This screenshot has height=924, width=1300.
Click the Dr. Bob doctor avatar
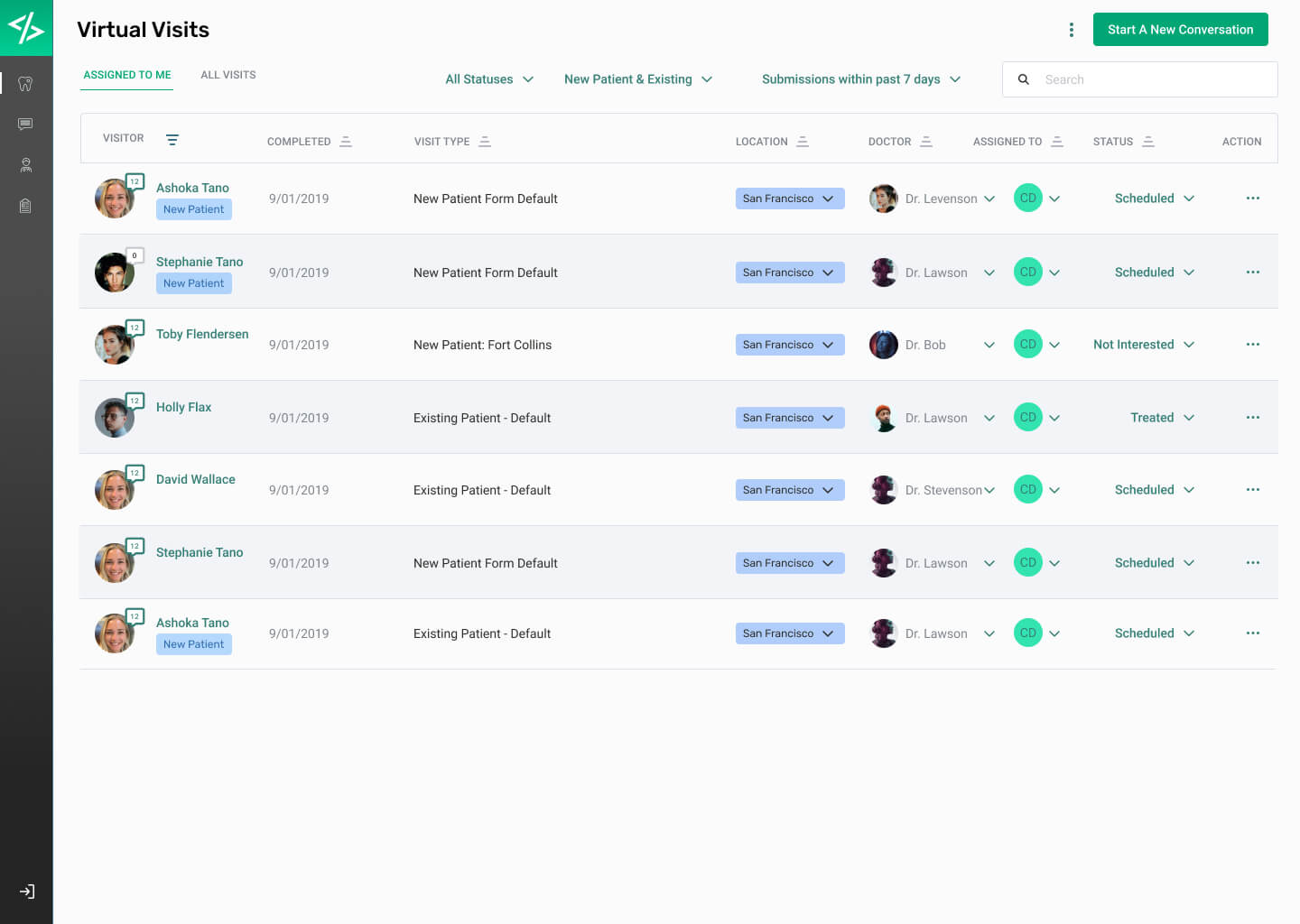(x=883, y=345)
